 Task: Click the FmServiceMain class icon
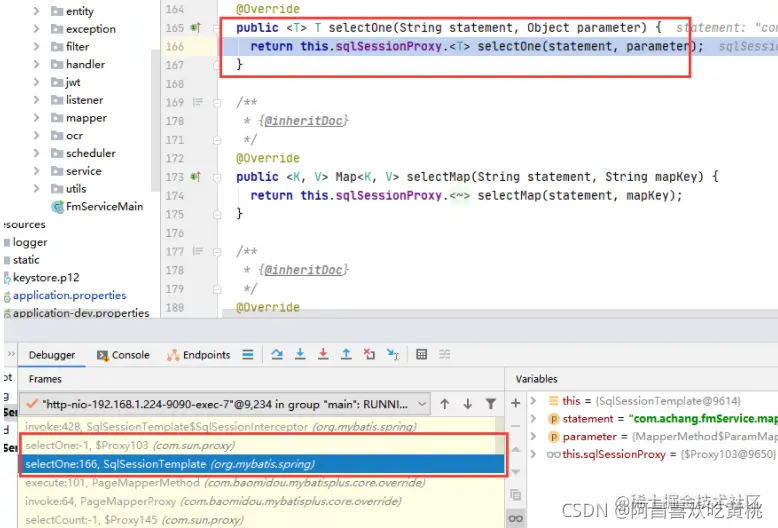58,206
